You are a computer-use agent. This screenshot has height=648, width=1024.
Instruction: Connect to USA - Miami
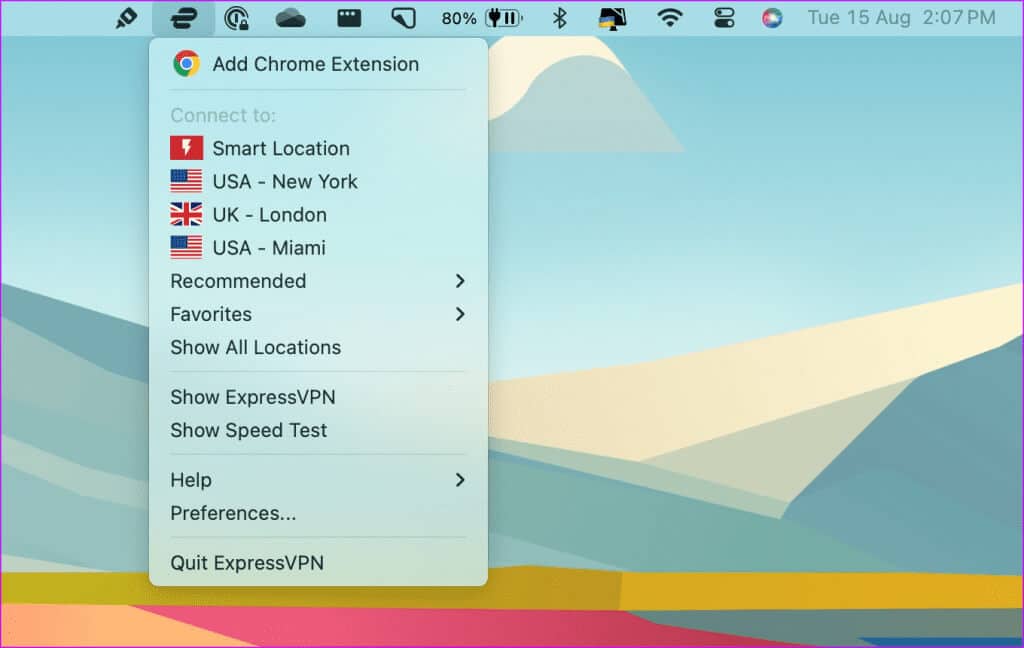(268, 247)
